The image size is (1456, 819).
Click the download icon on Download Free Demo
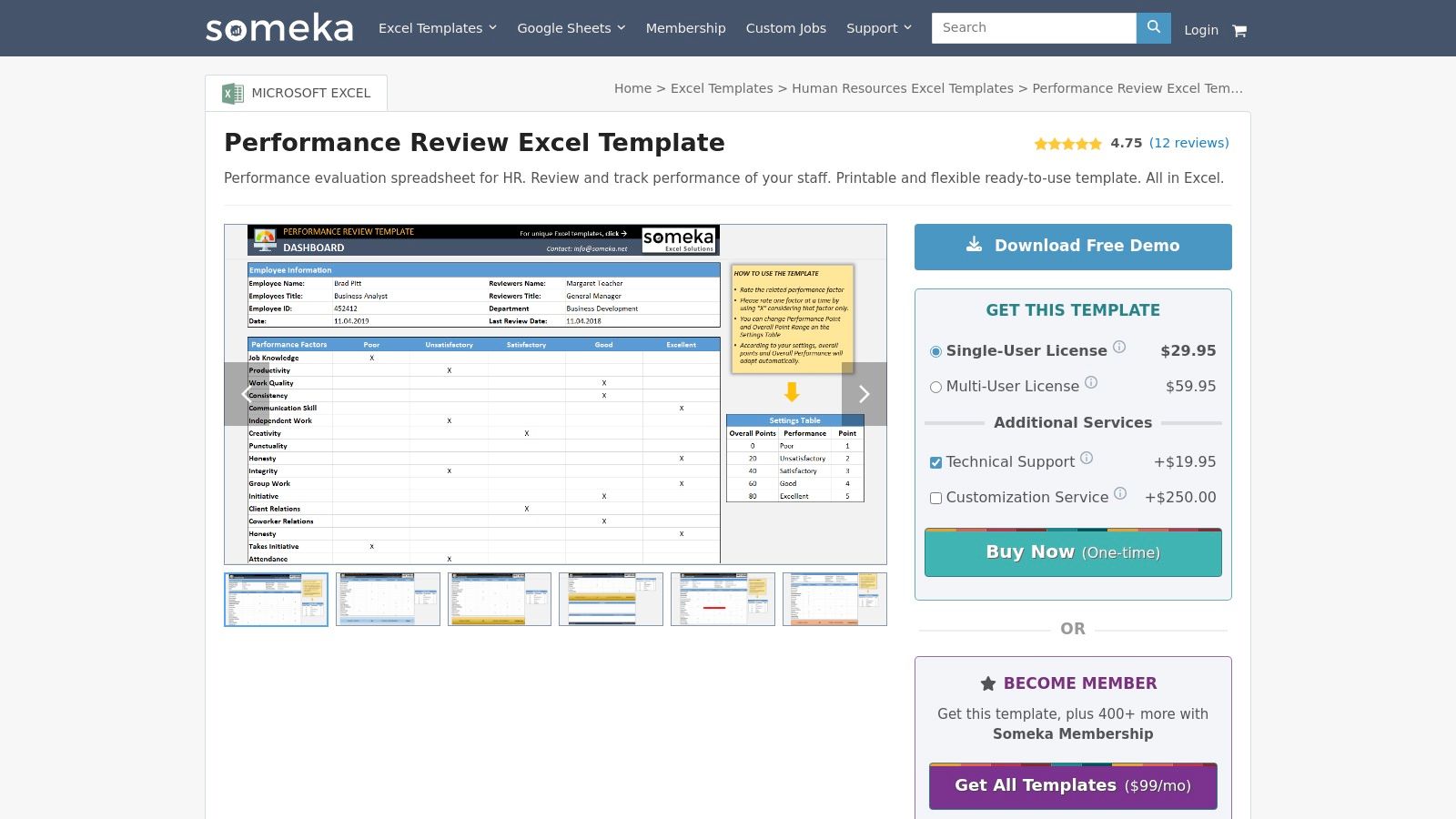[975, 245]
